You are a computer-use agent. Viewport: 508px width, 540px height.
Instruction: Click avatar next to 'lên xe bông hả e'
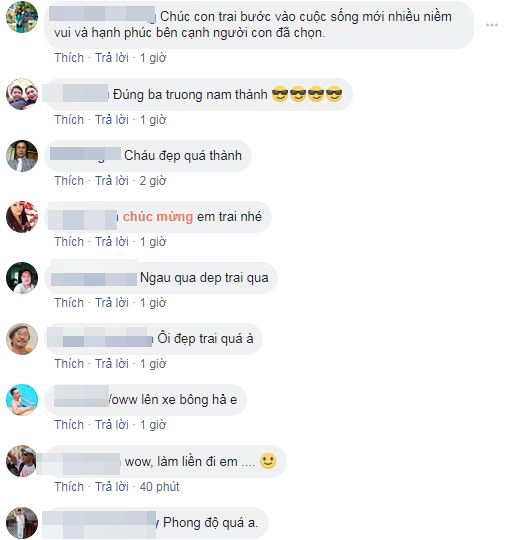22,400
